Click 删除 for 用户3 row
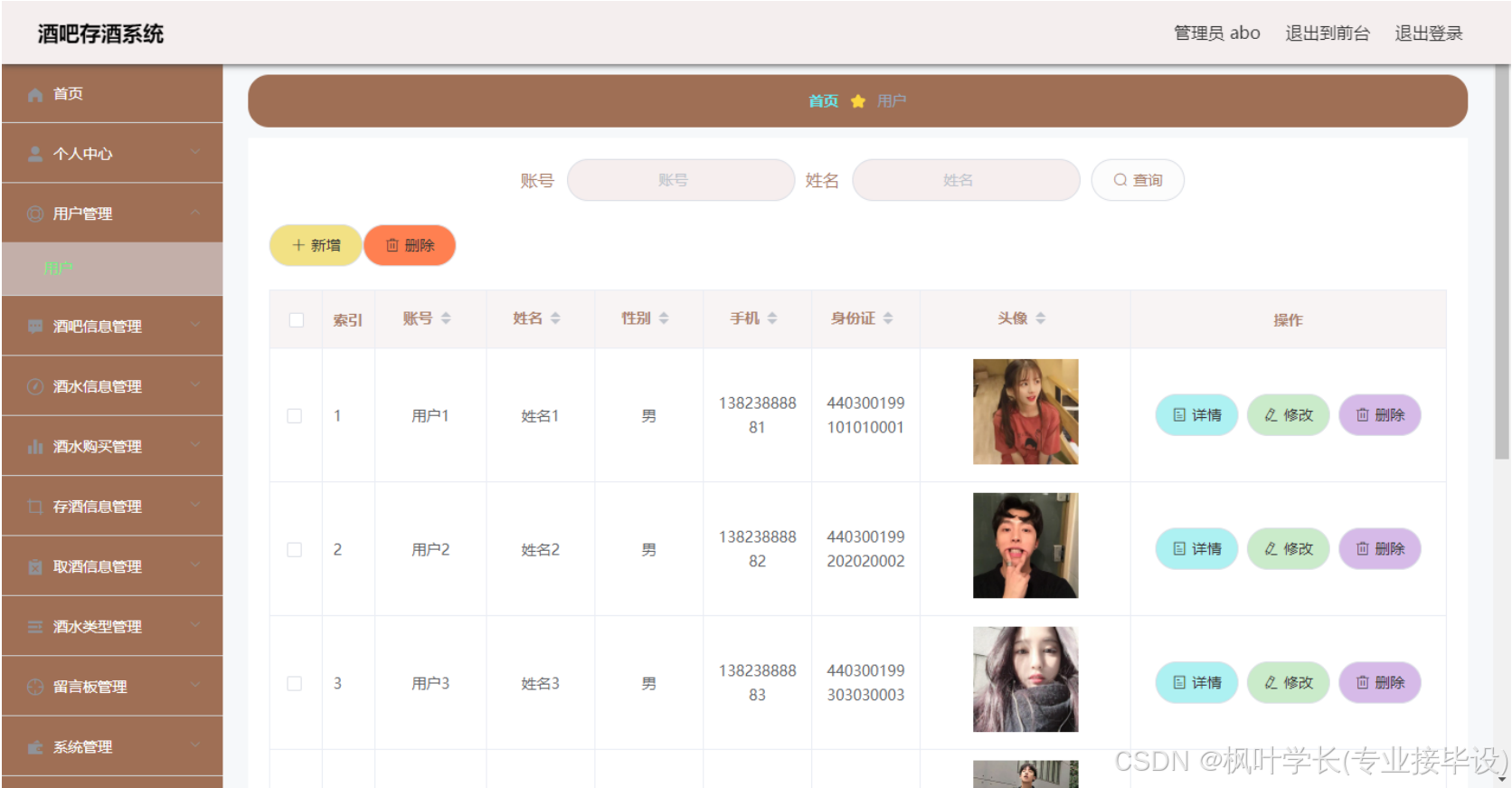 tap(1380, 683)
